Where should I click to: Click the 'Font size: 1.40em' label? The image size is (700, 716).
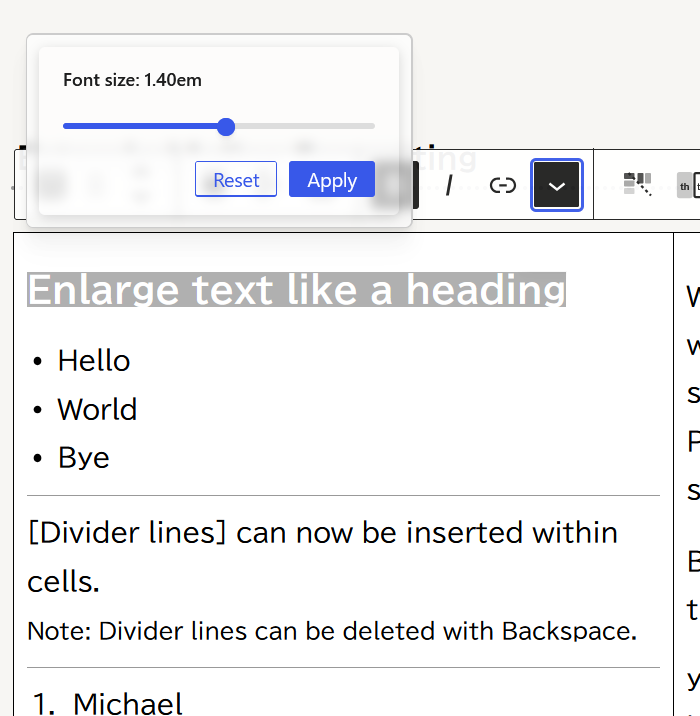point(132,80)
